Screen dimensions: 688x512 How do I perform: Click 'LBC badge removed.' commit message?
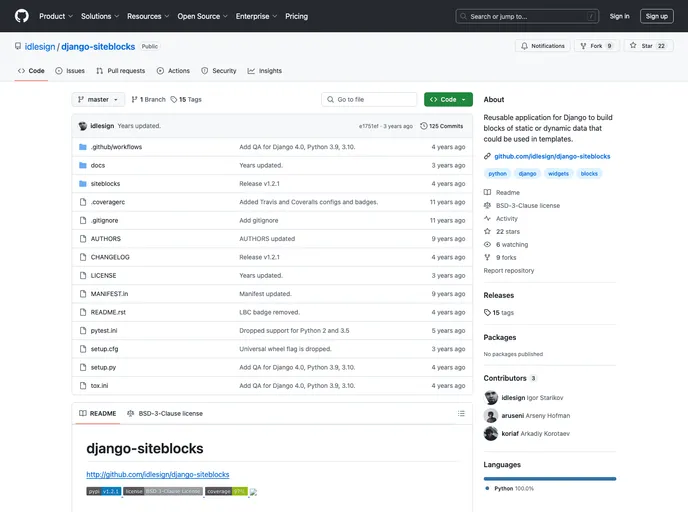point(269,312)
